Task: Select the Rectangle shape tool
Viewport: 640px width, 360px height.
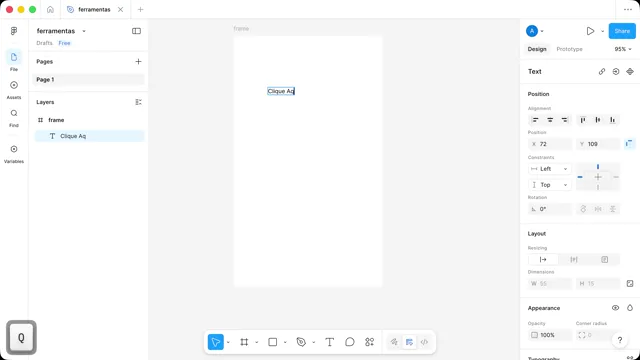Action: point(273,342)
